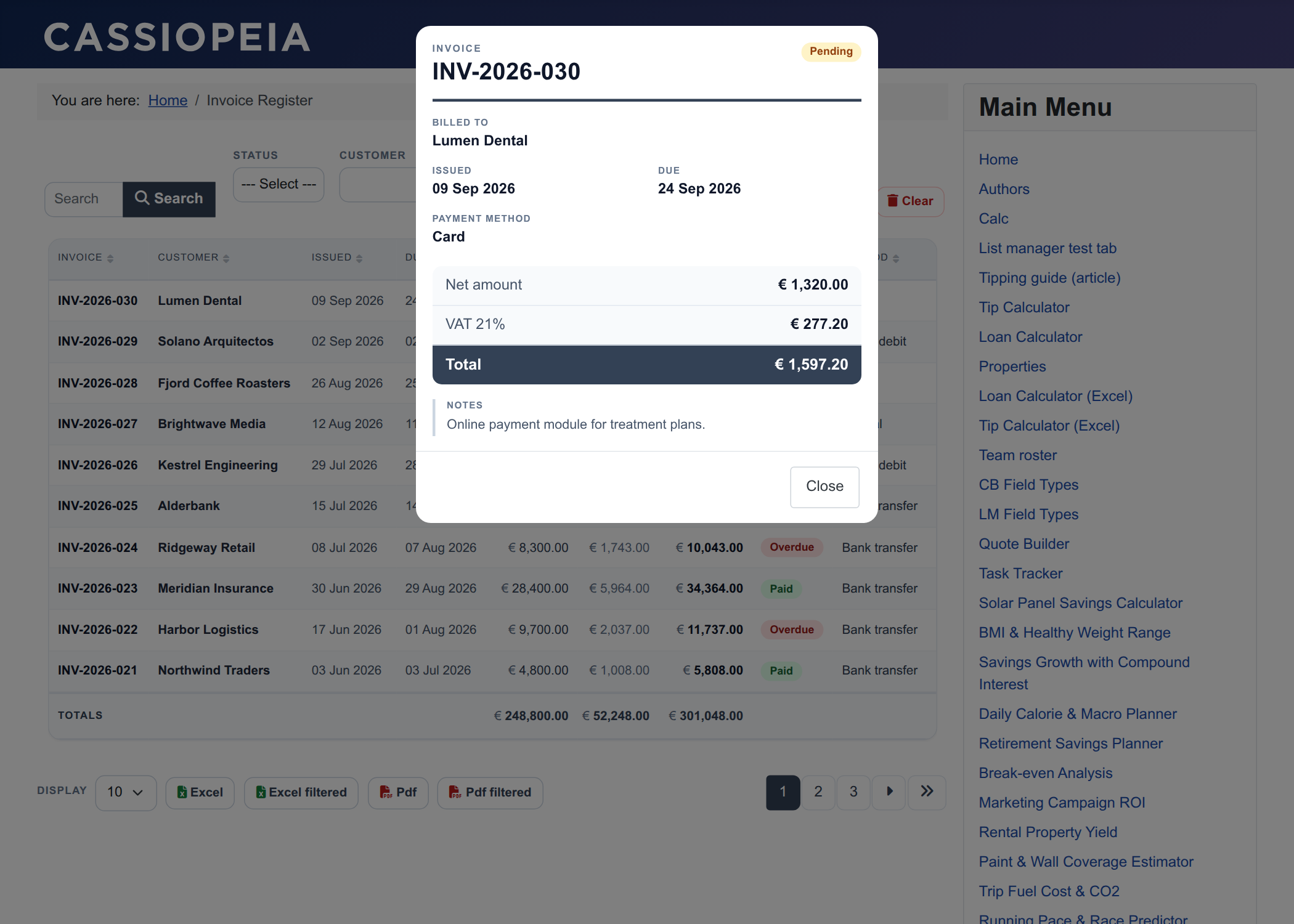Jump to last page double chevron
The height and width of the screenshot is (924, 1294).
pyautogui.click(x=927, y=792)
